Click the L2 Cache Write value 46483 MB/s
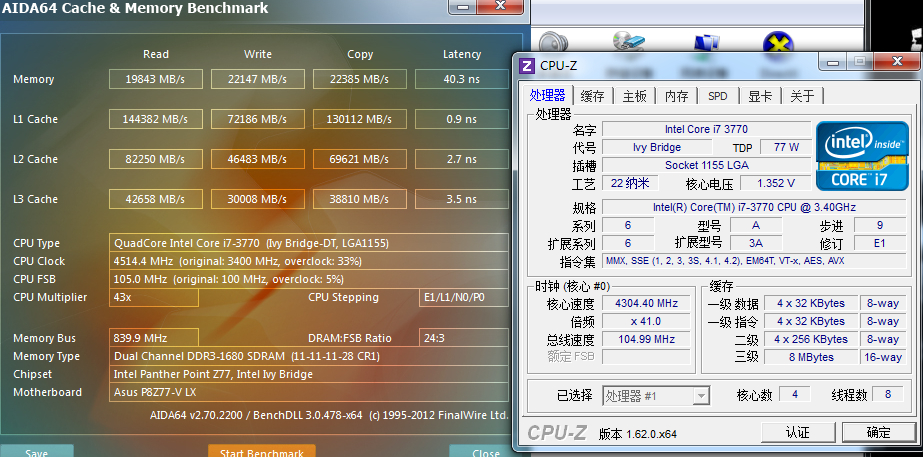Viewport: 923px width, 457px height. coord(258,159)
